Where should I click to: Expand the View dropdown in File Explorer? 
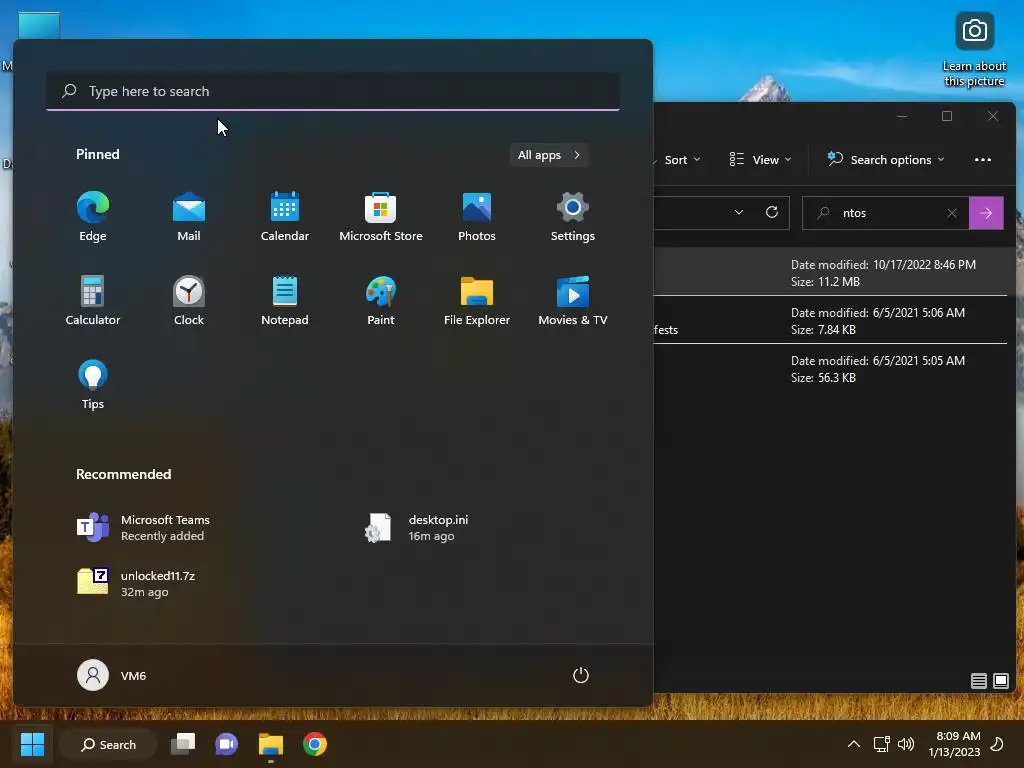click(x=760, y=160)
